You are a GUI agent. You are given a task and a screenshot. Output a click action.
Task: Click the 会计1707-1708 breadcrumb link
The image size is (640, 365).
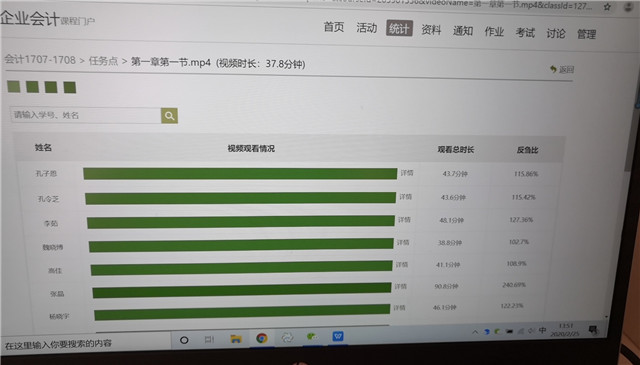click(40, 60)
